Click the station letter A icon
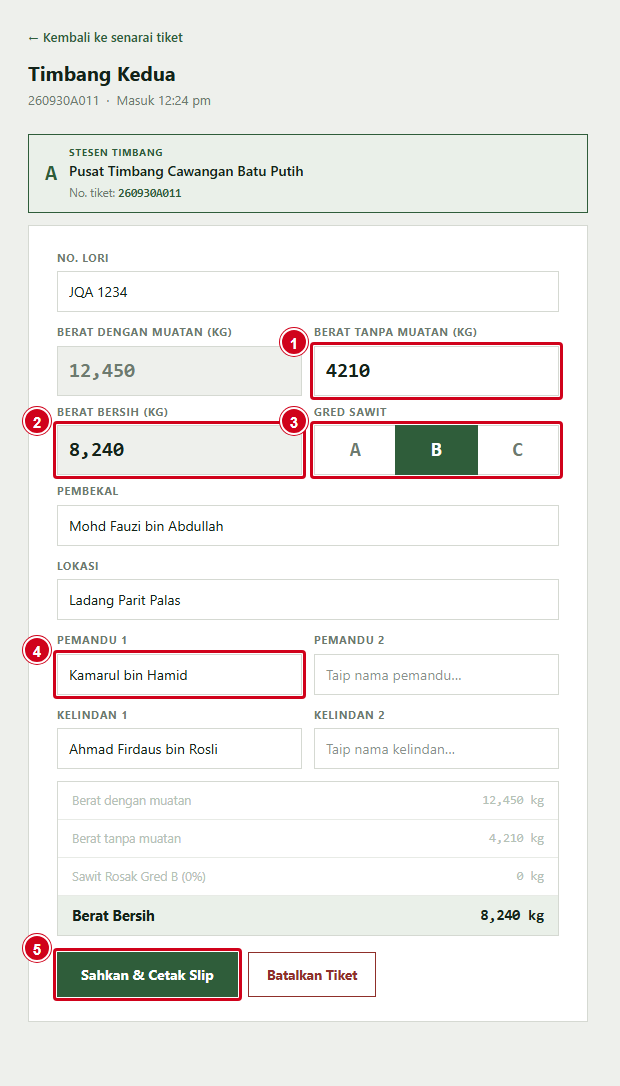The height and width of the screenshot is (1086, 620). 51,173
